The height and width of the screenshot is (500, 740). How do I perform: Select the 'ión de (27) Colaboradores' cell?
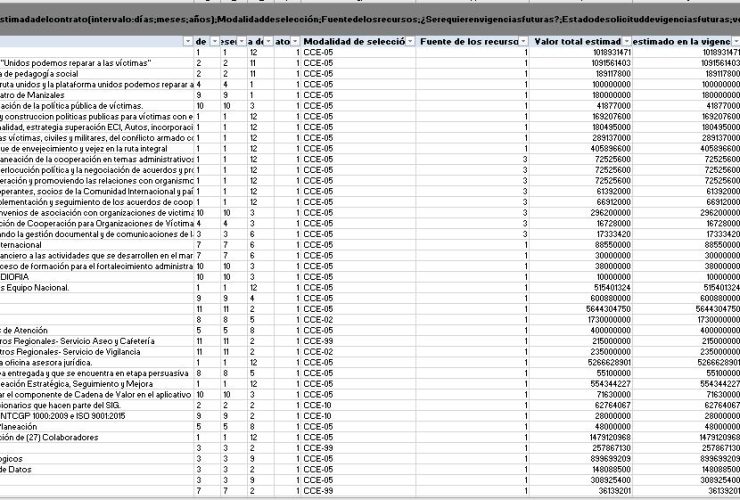[x=97, y=437]
